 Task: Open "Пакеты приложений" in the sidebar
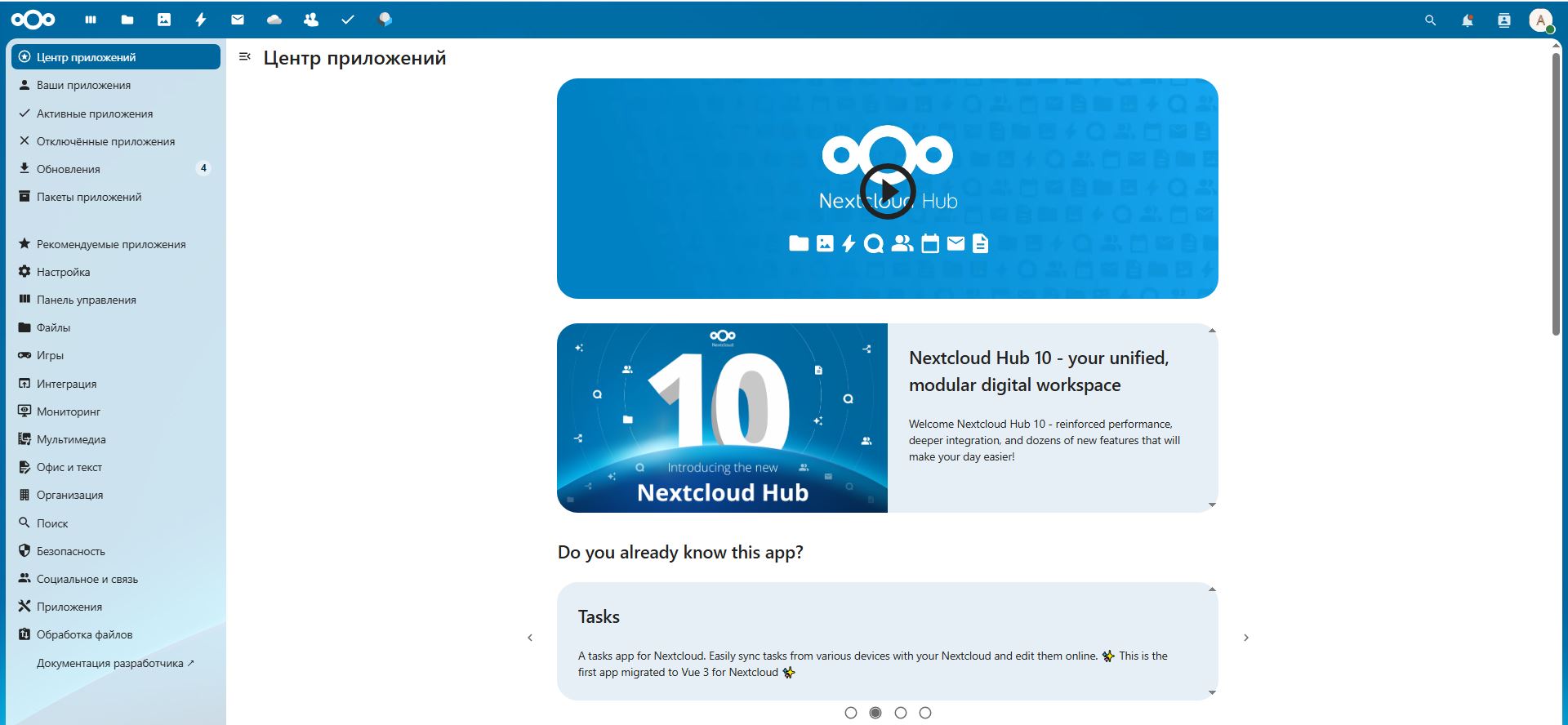(x=116, y=197)
